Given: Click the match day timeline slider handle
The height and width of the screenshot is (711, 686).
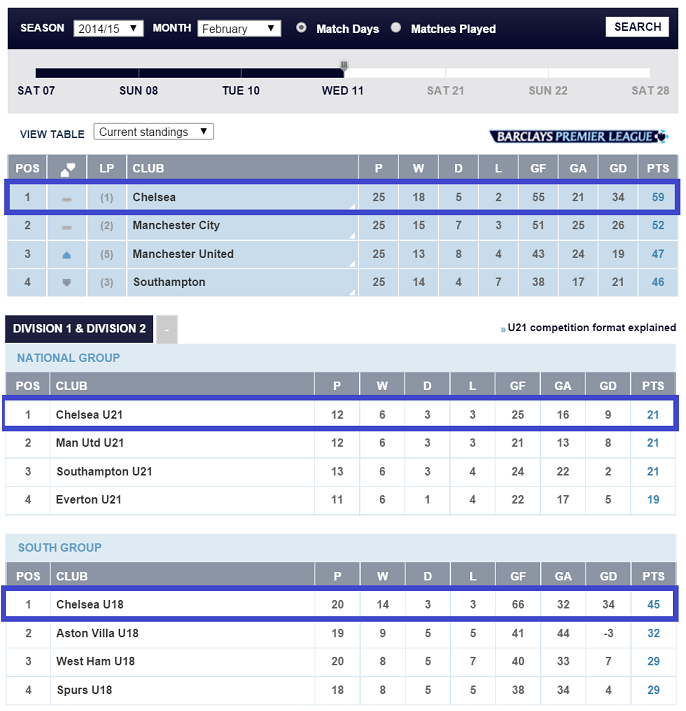Looking at the screenshot, I should [x=344, y=68].
